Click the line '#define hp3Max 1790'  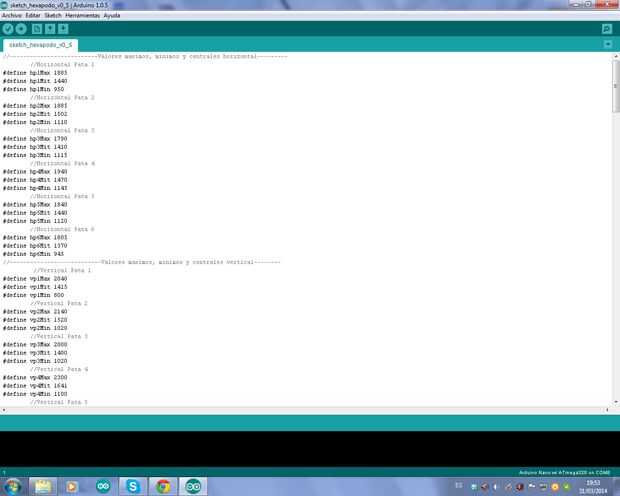click(x=35, y=139)
